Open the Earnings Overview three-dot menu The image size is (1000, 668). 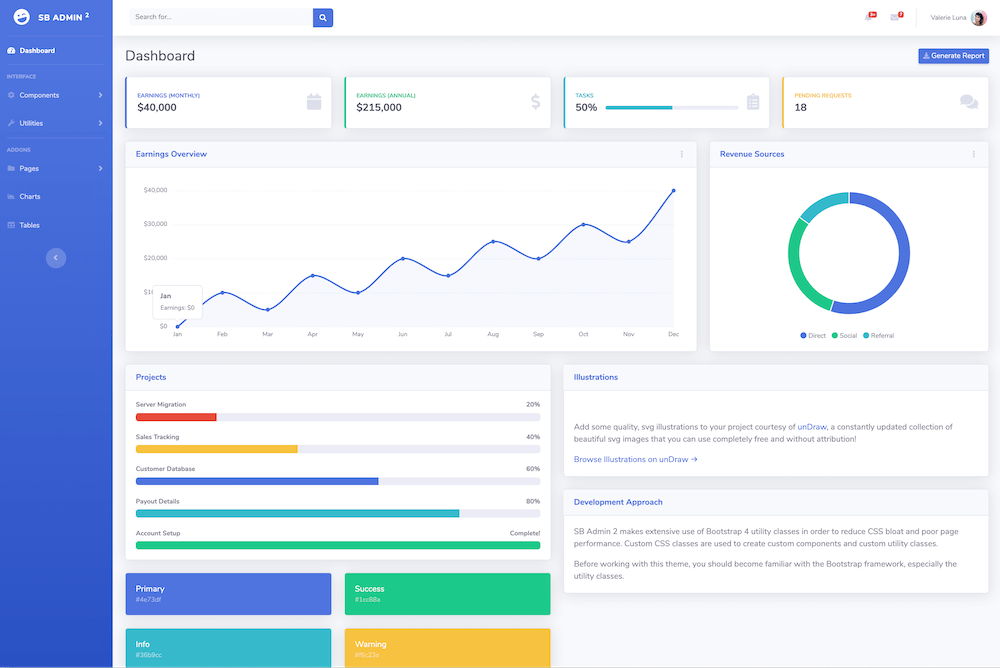click(682, 154)
